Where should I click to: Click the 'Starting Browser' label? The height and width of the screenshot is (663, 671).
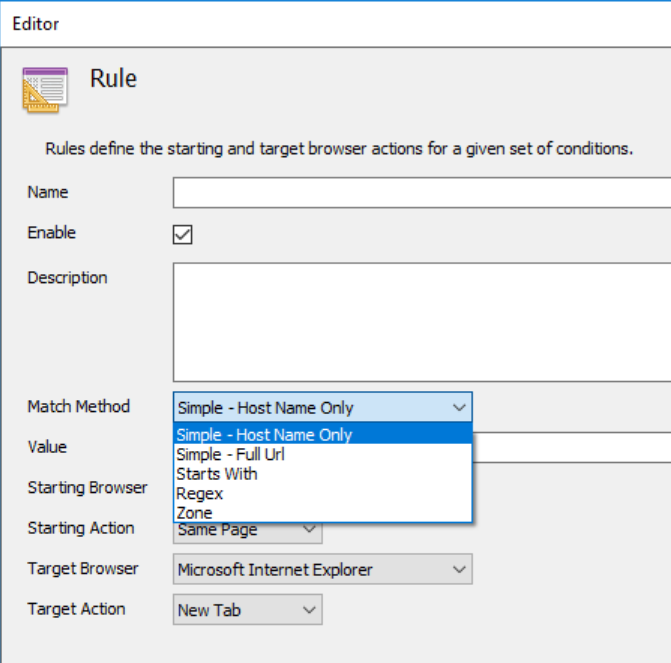click(87, 488)
